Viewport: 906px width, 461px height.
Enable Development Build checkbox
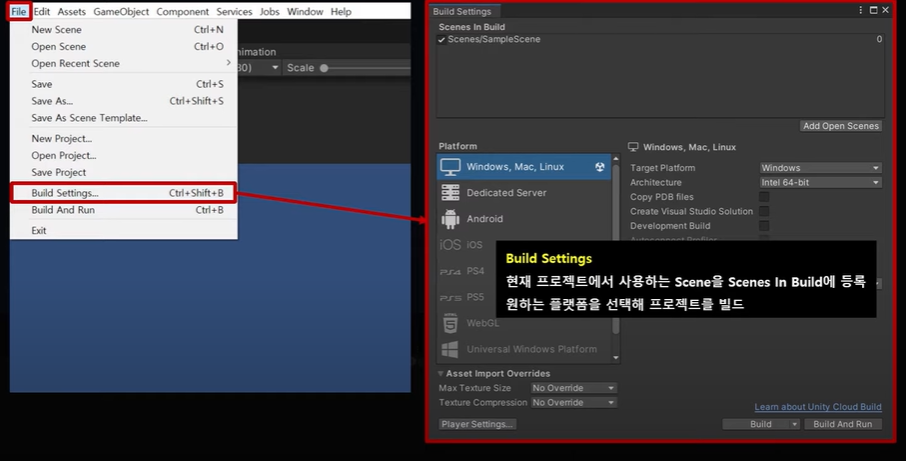pos(764,226)
